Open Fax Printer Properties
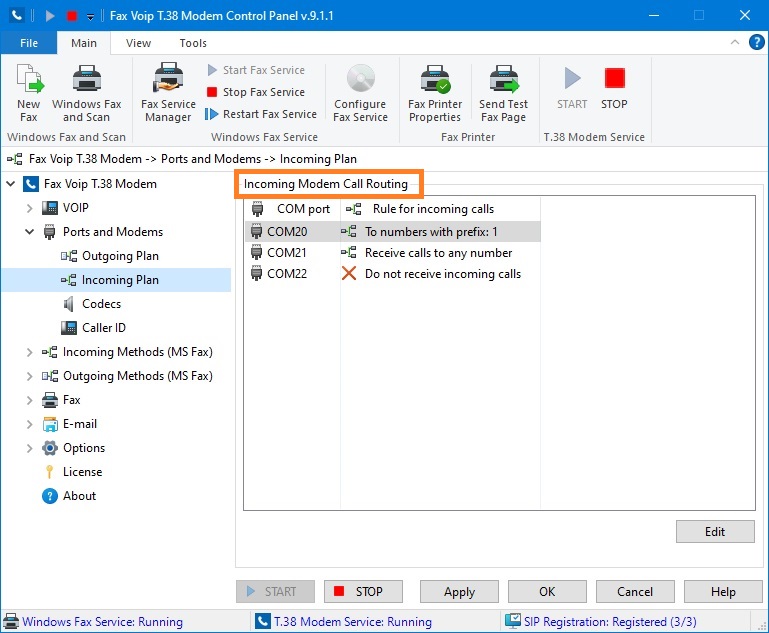Screen dimensions: 769x633 pyautogui.click(x=435, y=93)
